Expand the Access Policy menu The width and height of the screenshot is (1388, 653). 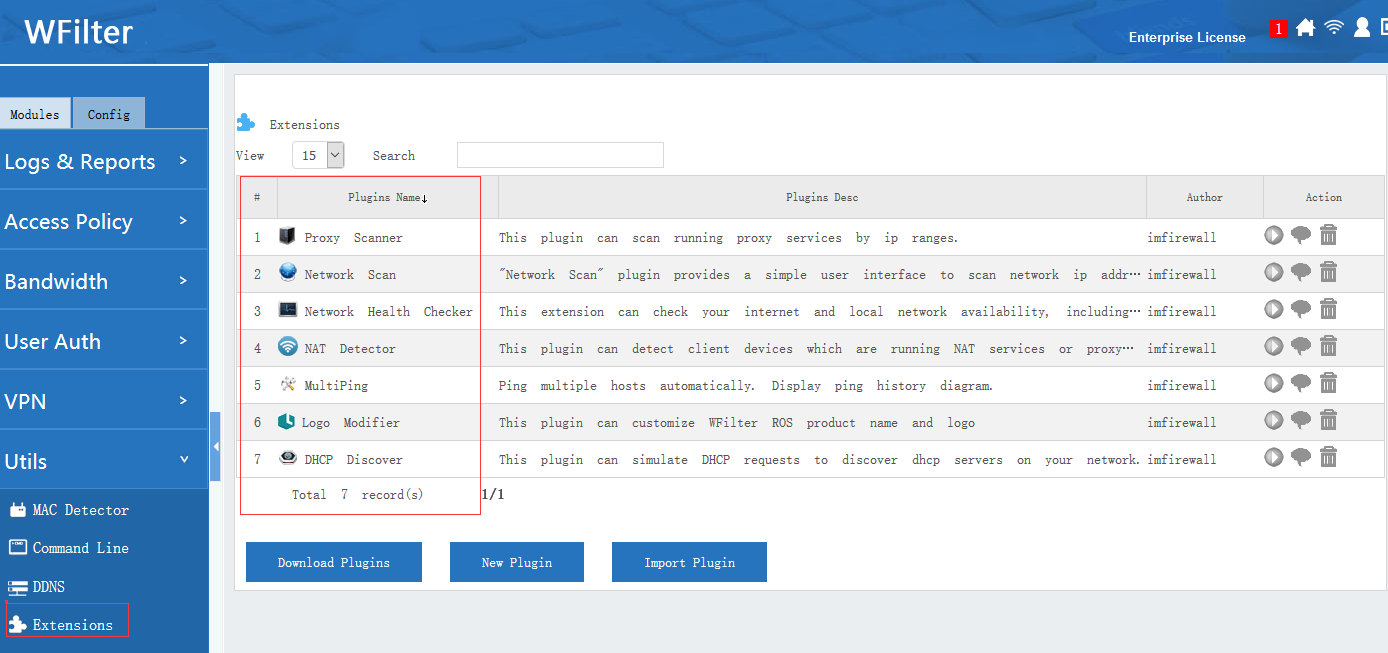click(x=104, y=221)
